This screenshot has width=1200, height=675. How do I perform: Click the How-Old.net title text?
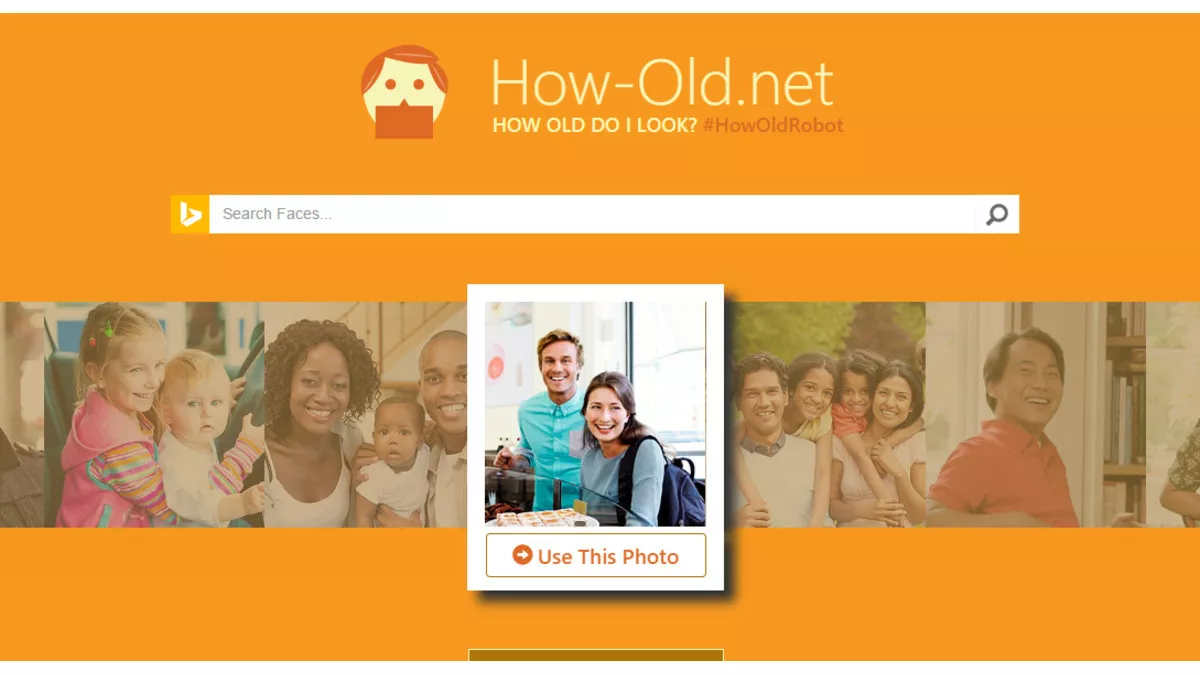coord(662,83)
